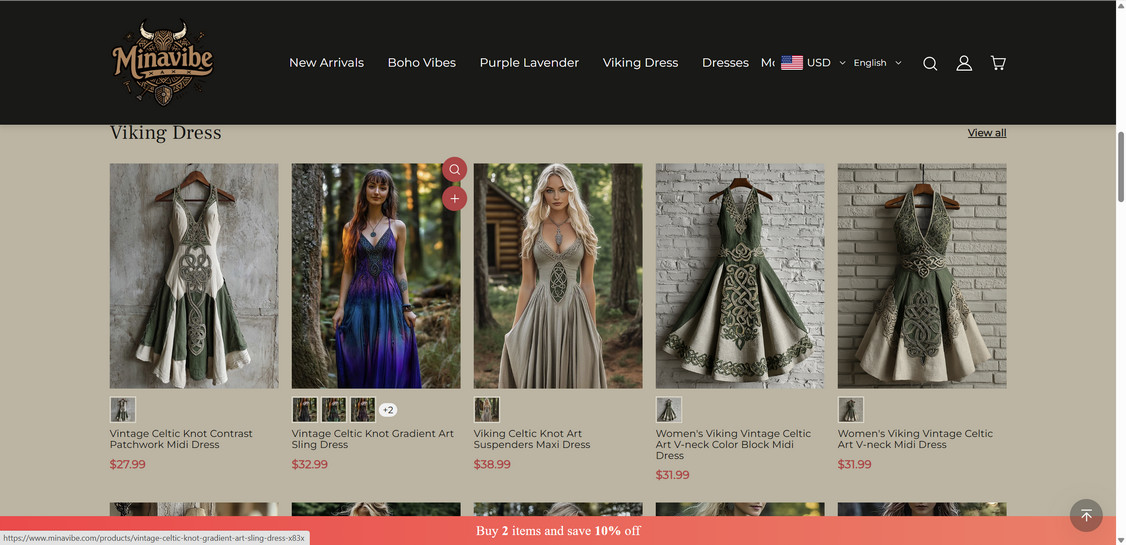The width and height of the screenshot is (1126, 545).
Task: Click the Viking Dress section heading
Action: [x=165, y=133]
